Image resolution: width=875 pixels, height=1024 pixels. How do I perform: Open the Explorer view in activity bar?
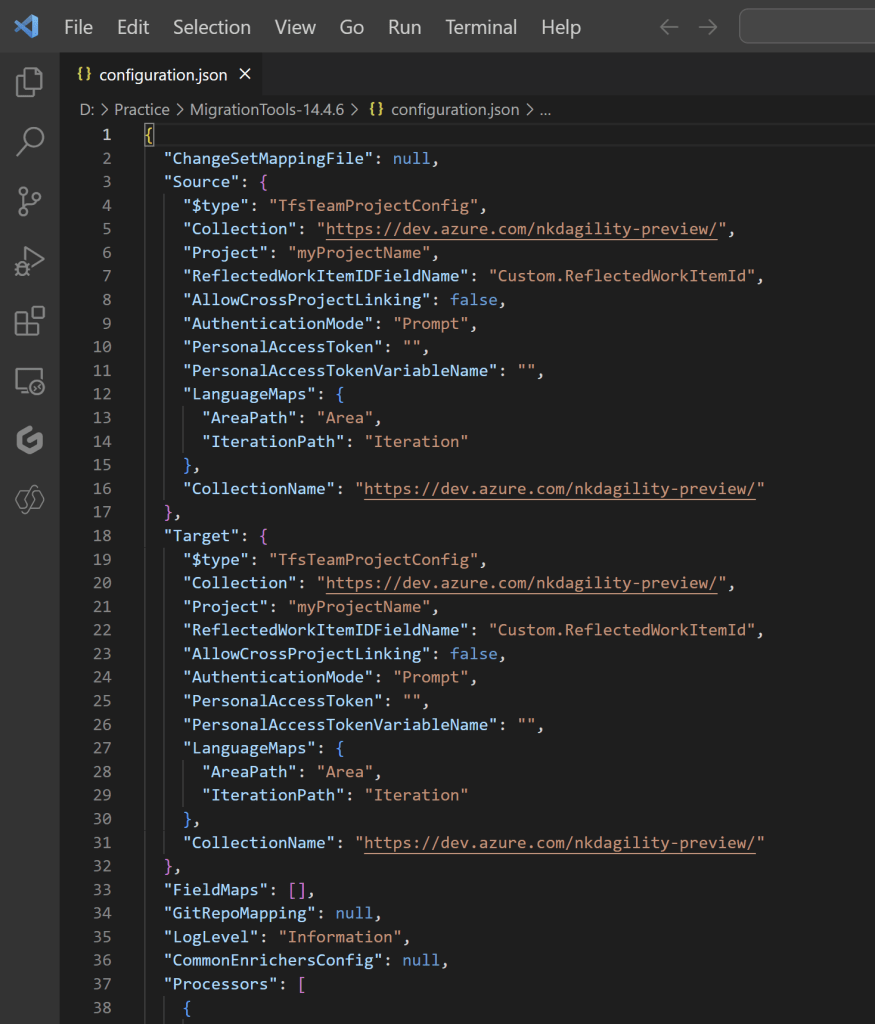(29, 82)
